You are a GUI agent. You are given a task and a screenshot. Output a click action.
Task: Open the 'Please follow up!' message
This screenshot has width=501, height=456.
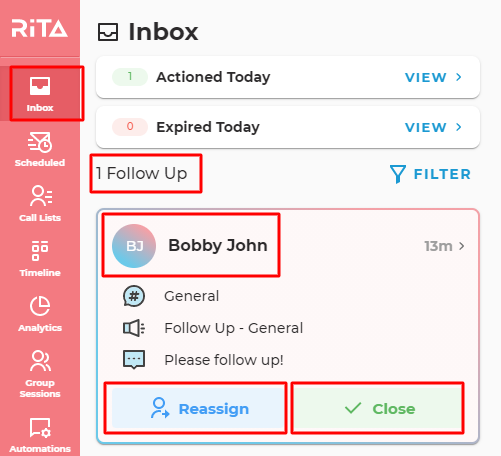pos(224,360)
